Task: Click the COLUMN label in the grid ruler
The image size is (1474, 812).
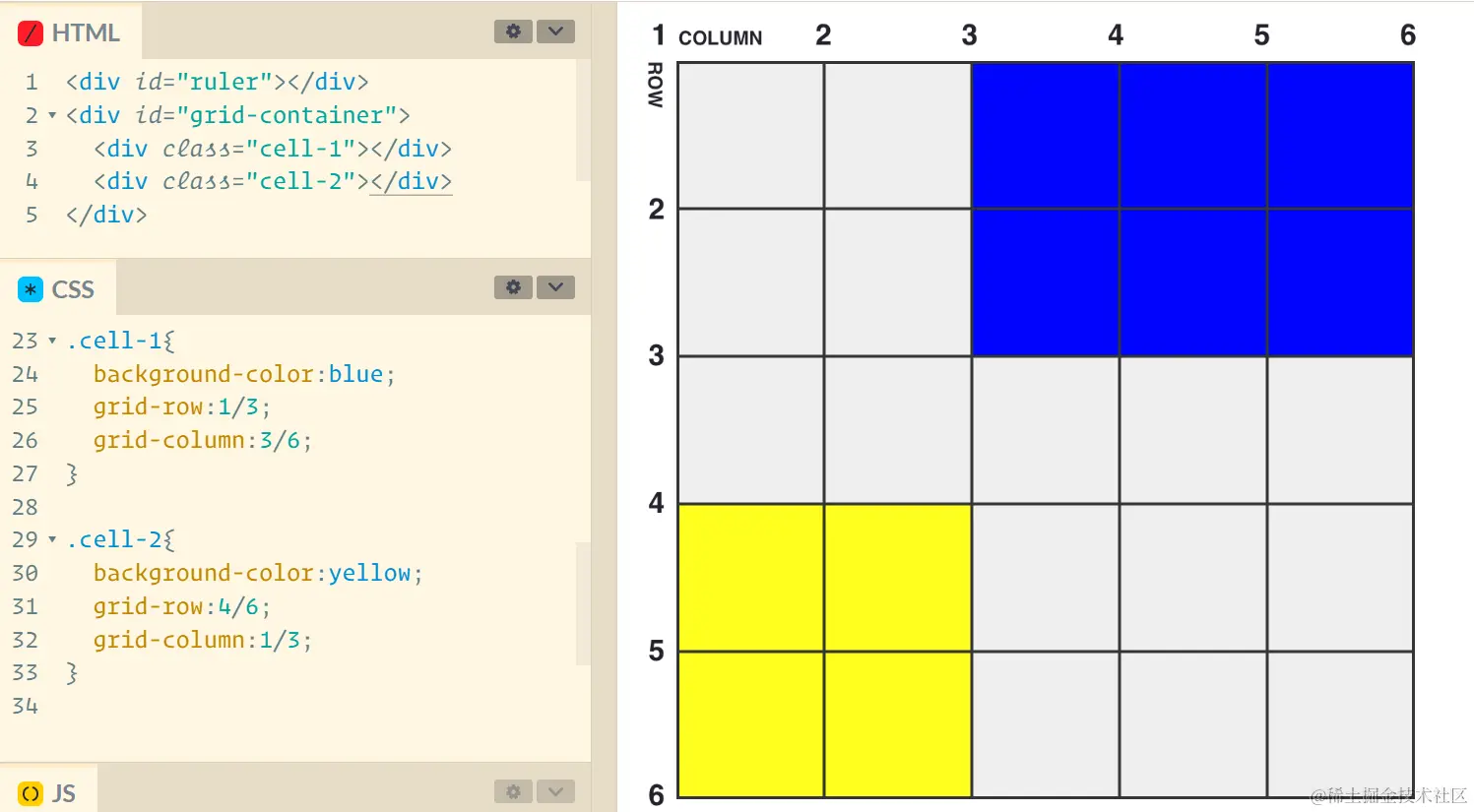Action: click(720, 37)
